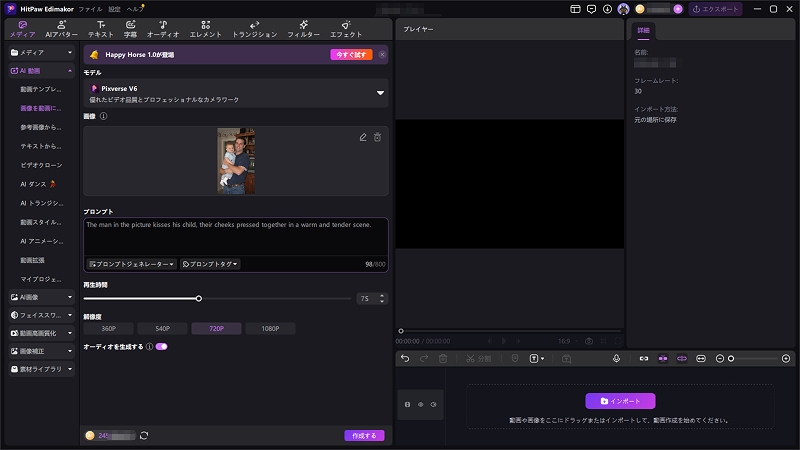Expand the 素材ライブラリ sidebar section

click(41, 369)
